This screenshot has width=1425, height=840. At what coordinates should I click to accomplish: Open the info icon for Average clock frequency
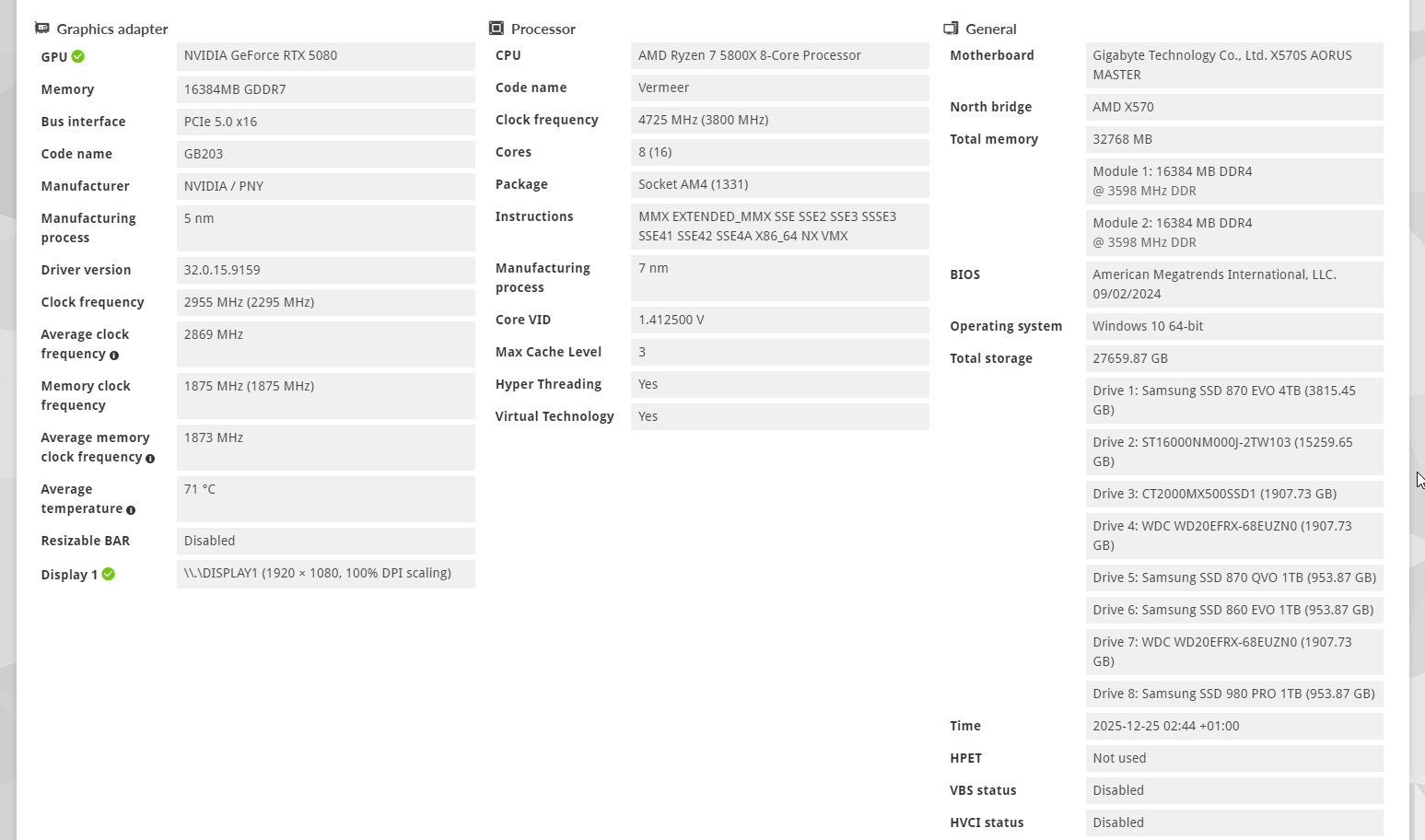(x=114, y=356)
